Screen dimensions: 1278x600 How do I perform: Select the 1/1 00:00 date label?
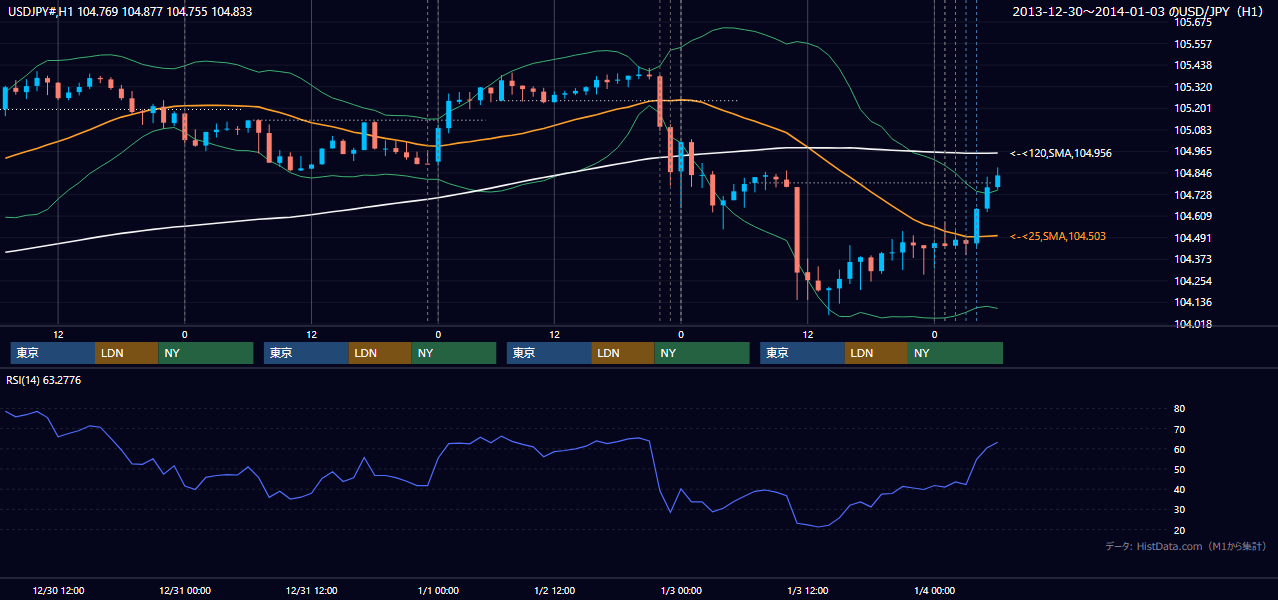438,590
